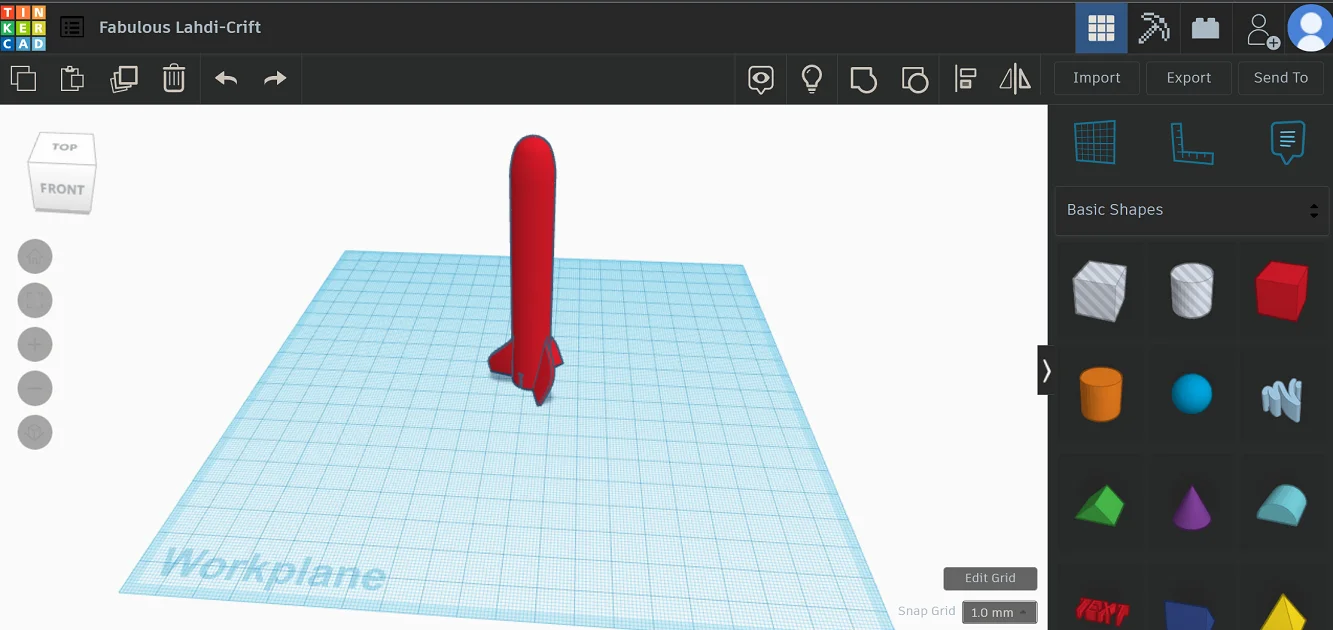Pick the striped Cylinder hole shape

[1192, 290]
